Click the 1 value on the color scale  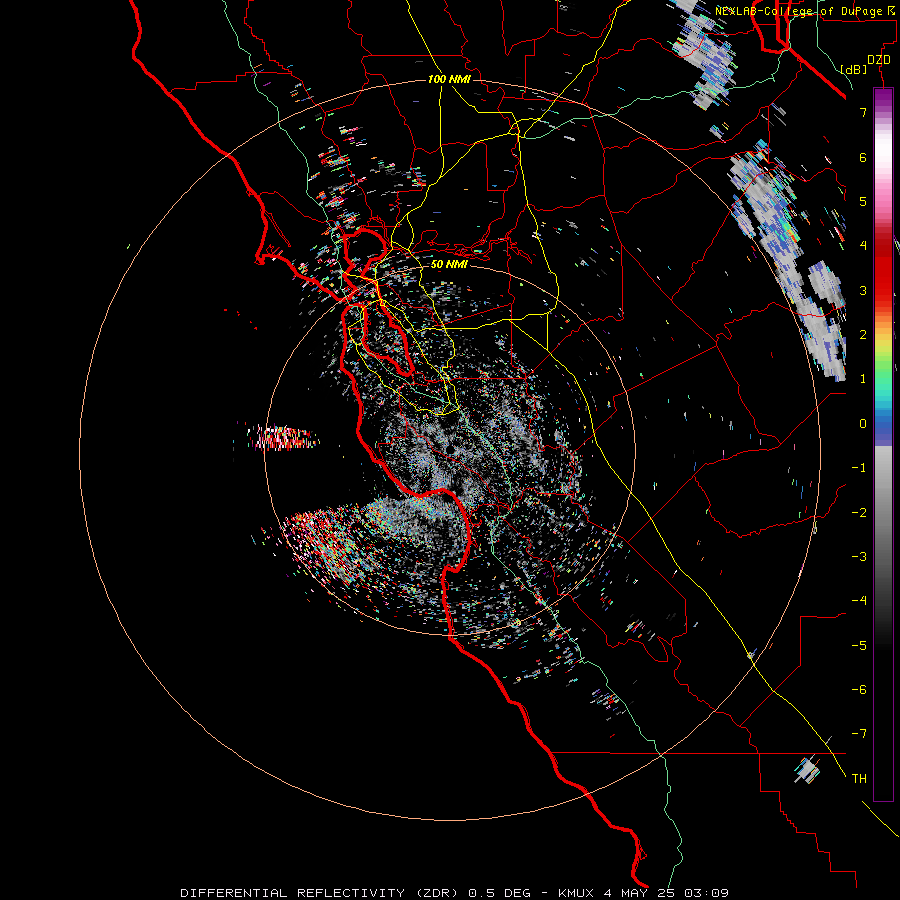[863, 379]
